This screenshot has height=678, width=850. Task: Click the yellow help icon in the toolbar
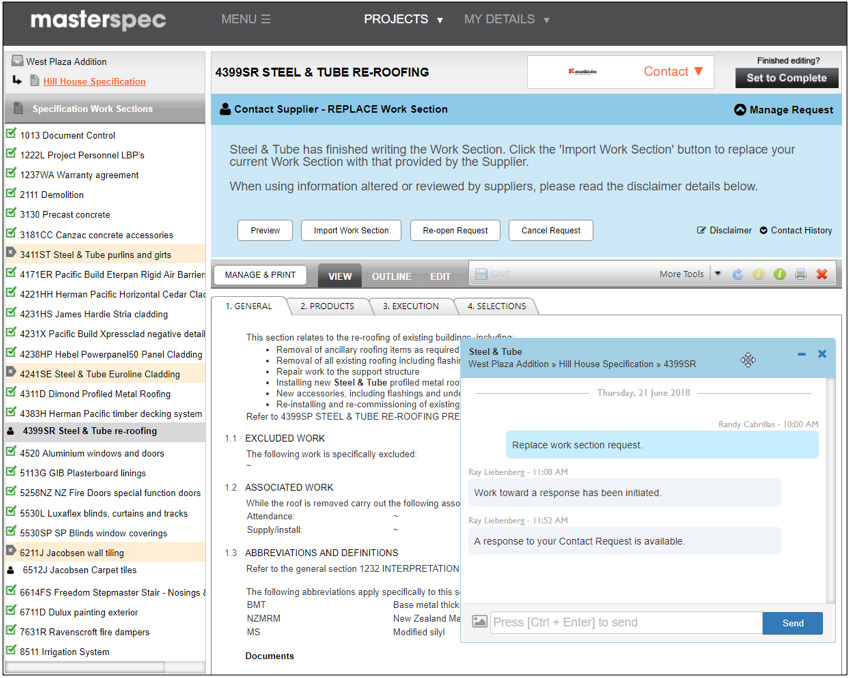click(758, 275)
